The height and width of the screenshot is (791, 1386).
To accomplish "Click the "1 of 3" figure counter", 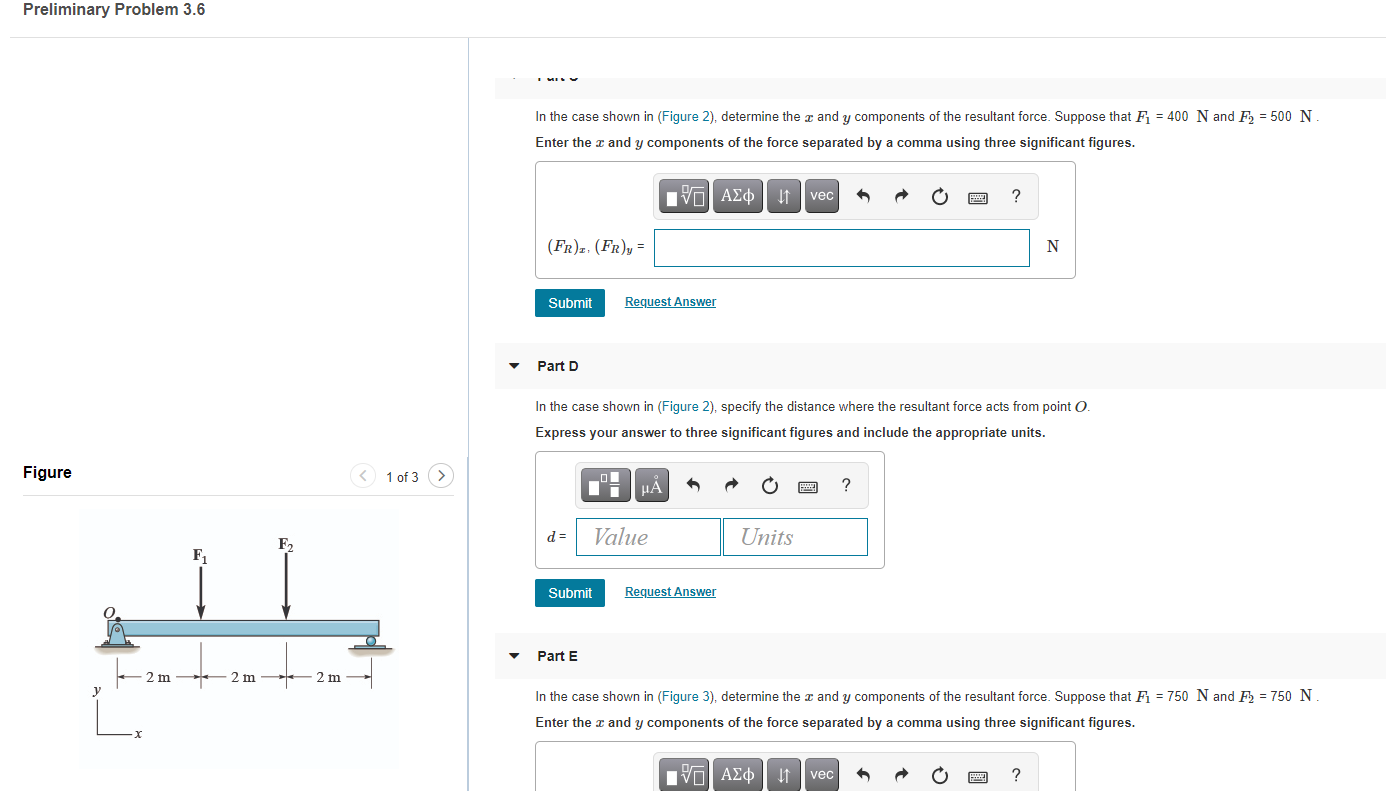I will click(x=403, y=477).
